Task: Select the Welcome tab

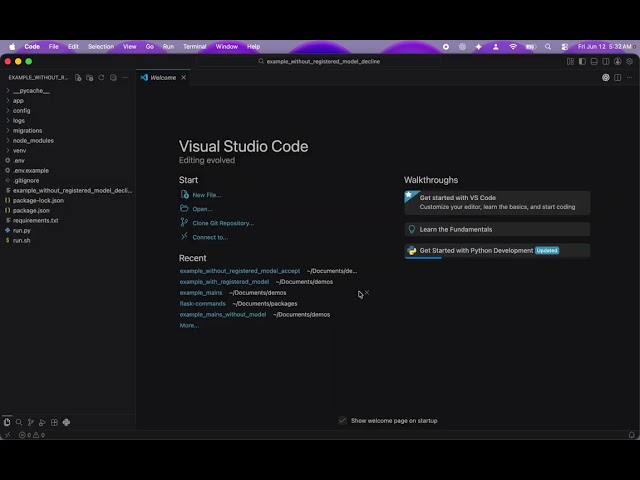Action: (163, 78)
